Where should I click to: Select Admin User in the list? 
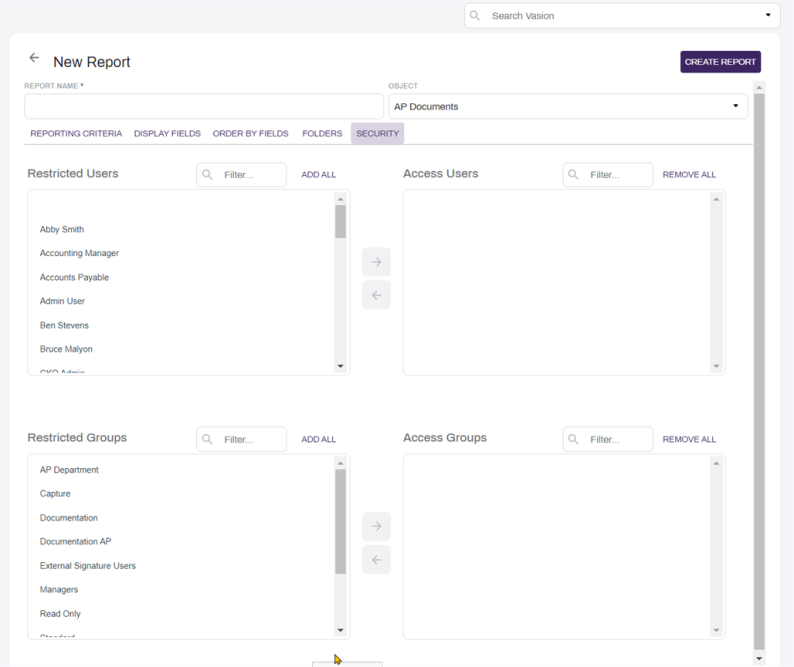tap(62, 301)
